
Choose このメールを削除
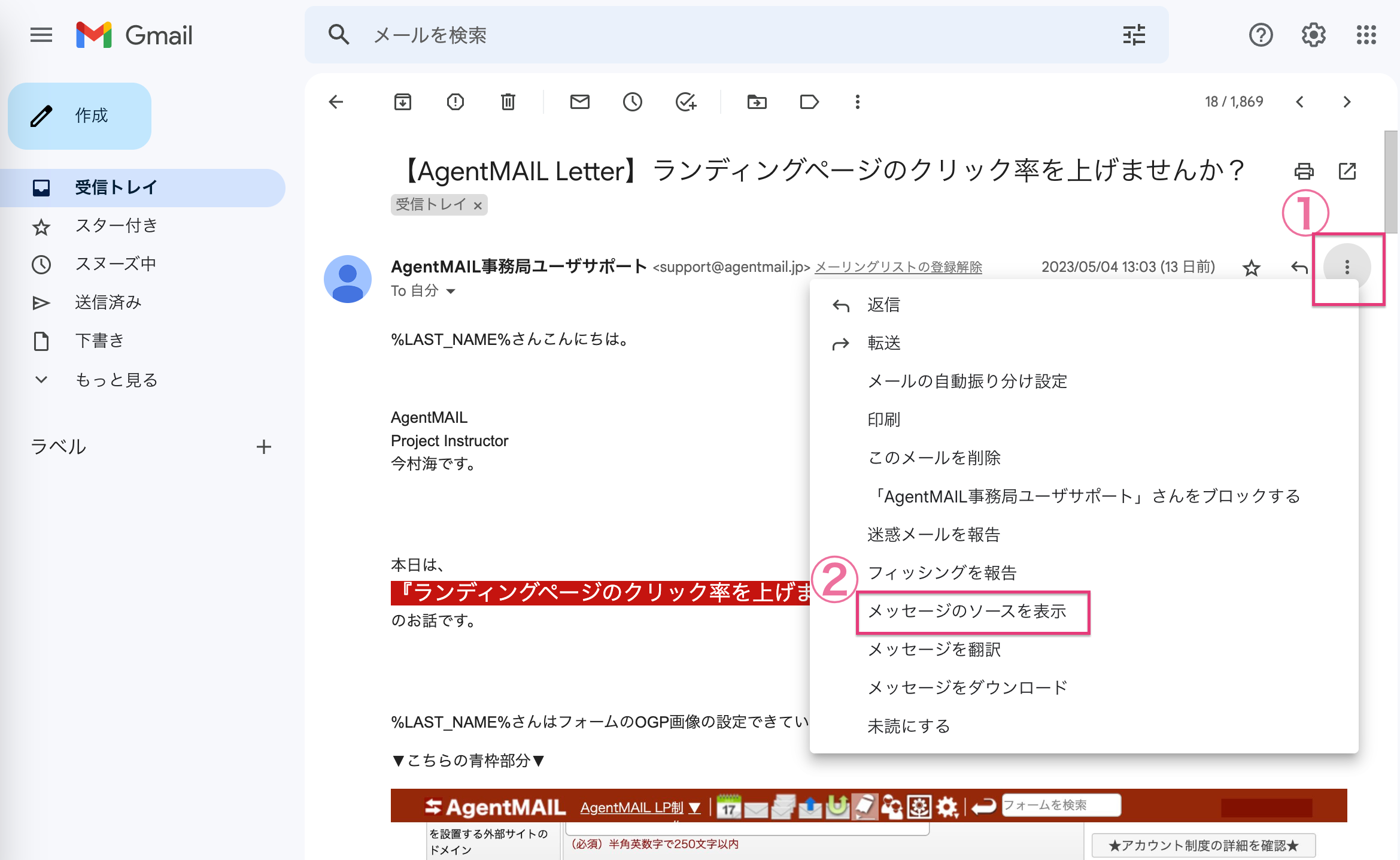point(1083,458)
